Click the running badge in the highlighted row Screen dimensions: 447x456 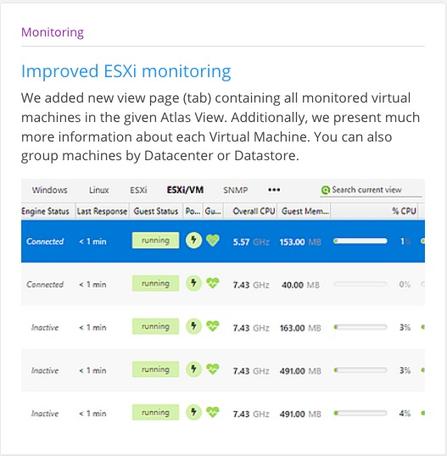[155, 240]
